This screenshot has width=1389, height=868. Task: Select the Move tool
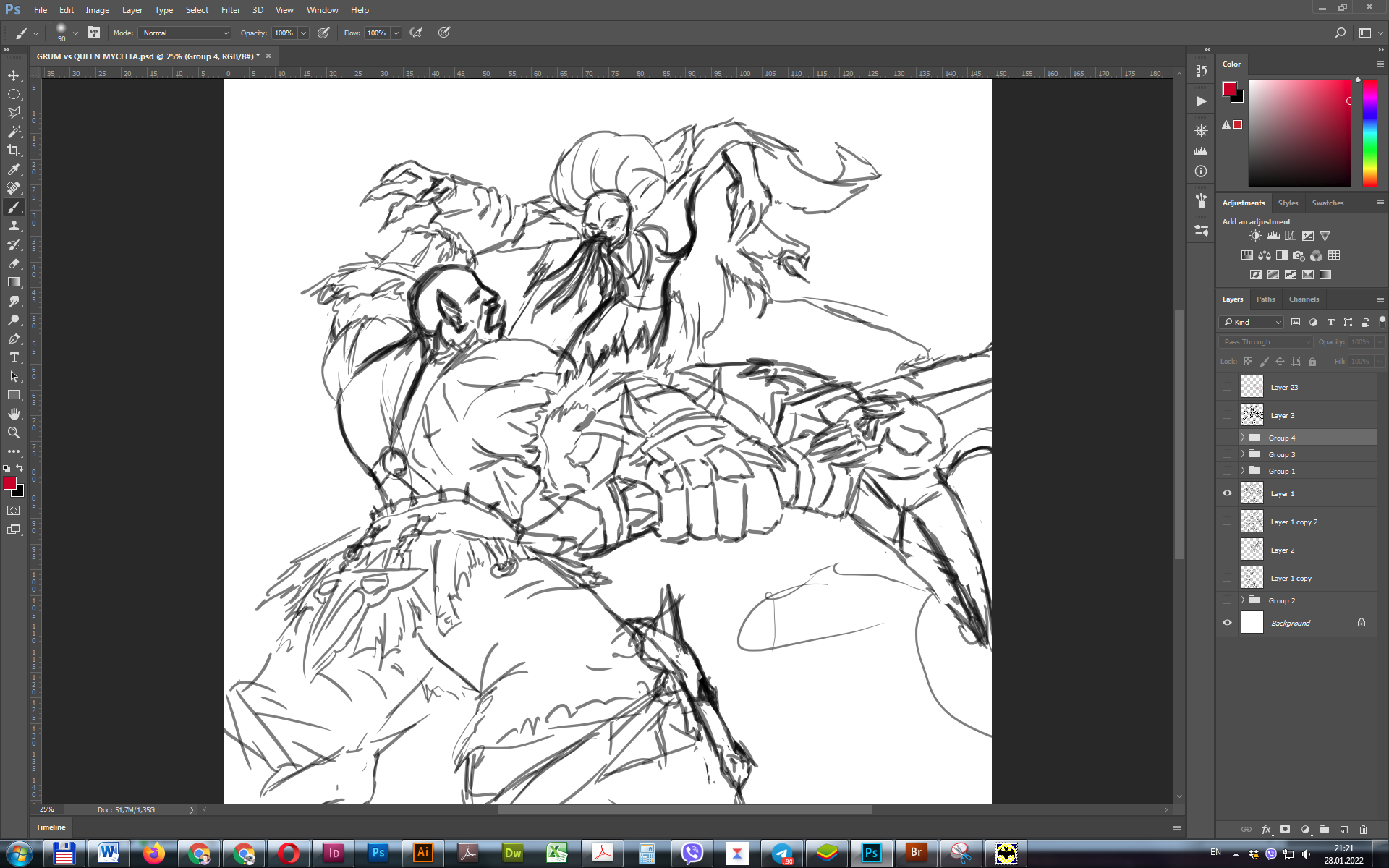(x=14, y=75)
